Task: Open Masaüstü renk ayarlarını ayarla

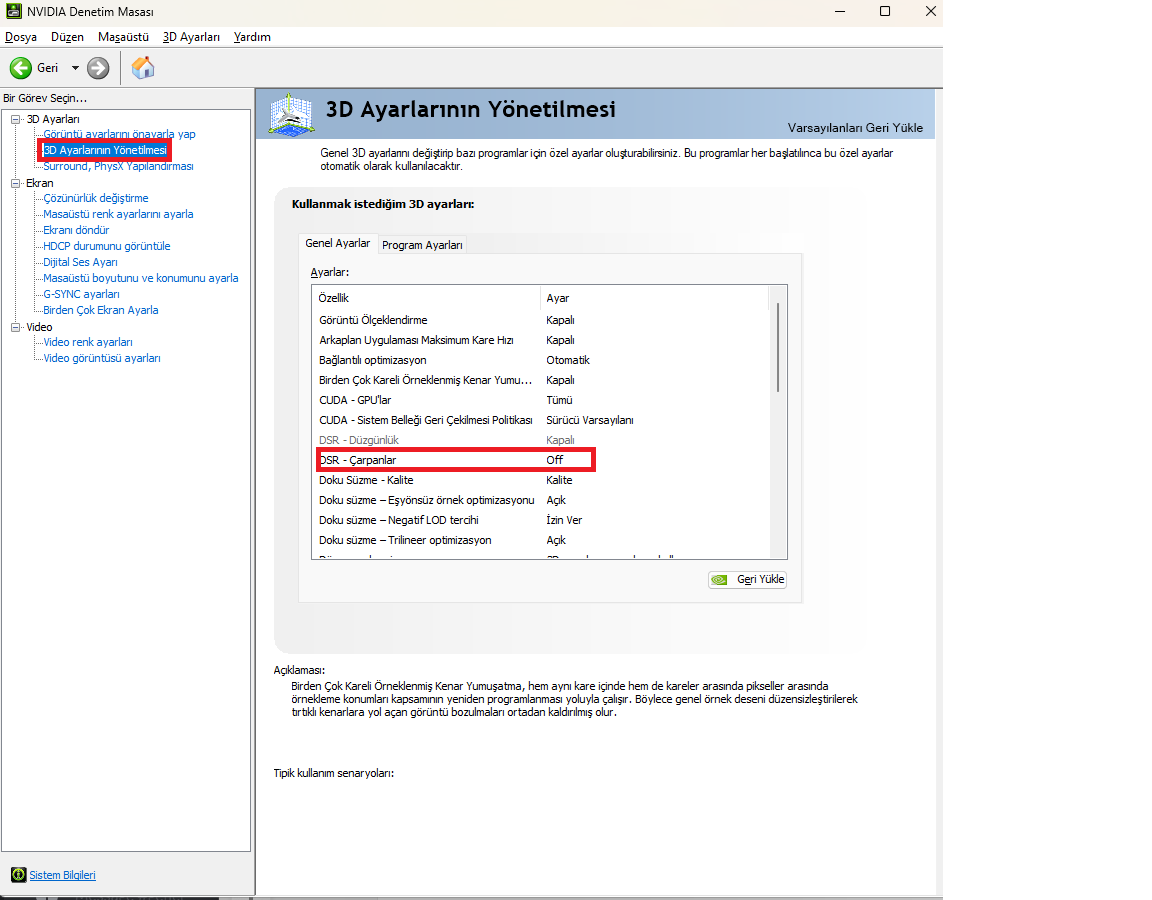Action: pyautogui.click(x=118, y=214)
